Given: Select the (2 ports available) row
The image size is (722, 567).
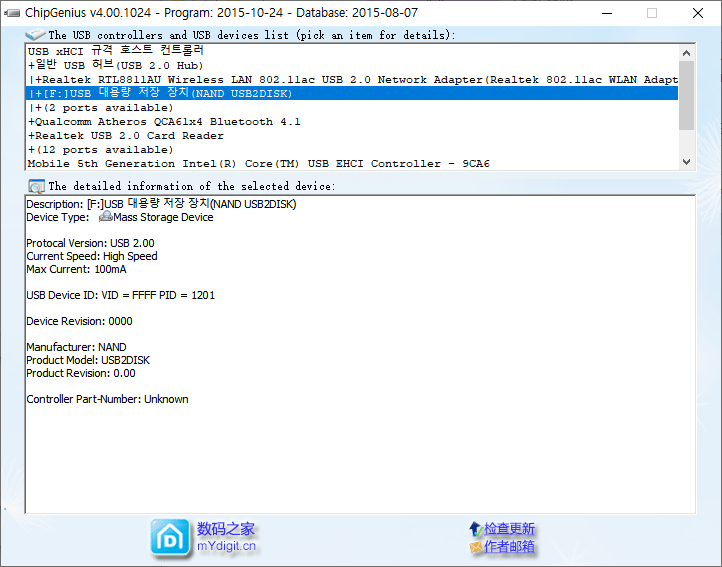Looking at the screenshot, I should click(352, 107).
